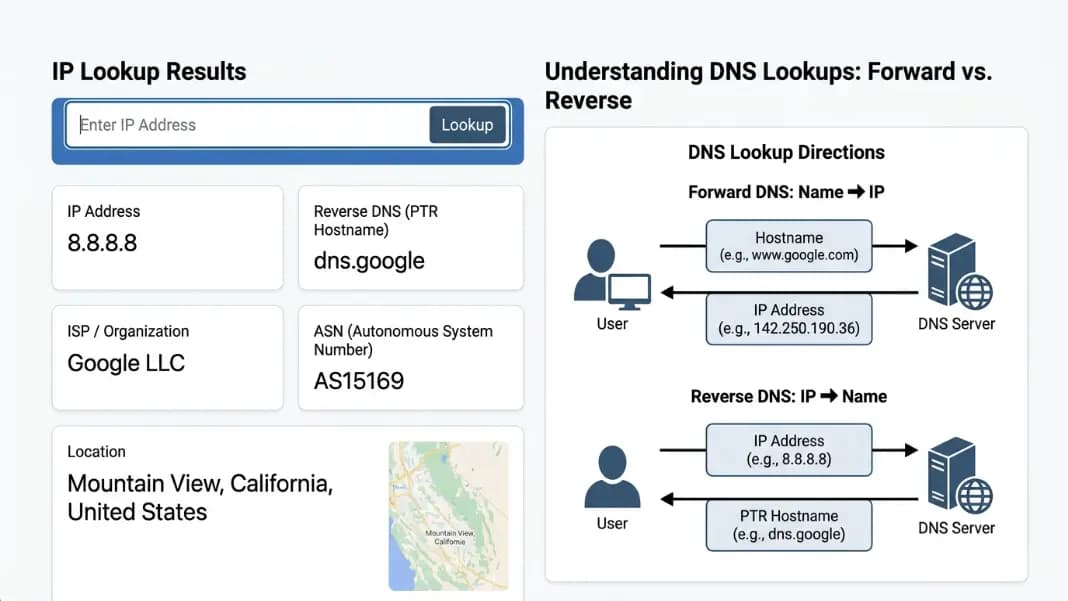The height and width of the screenshot is (601, 1068).
Task: Click the Understanding DNS Lookups heading
Action: (768, 86)
